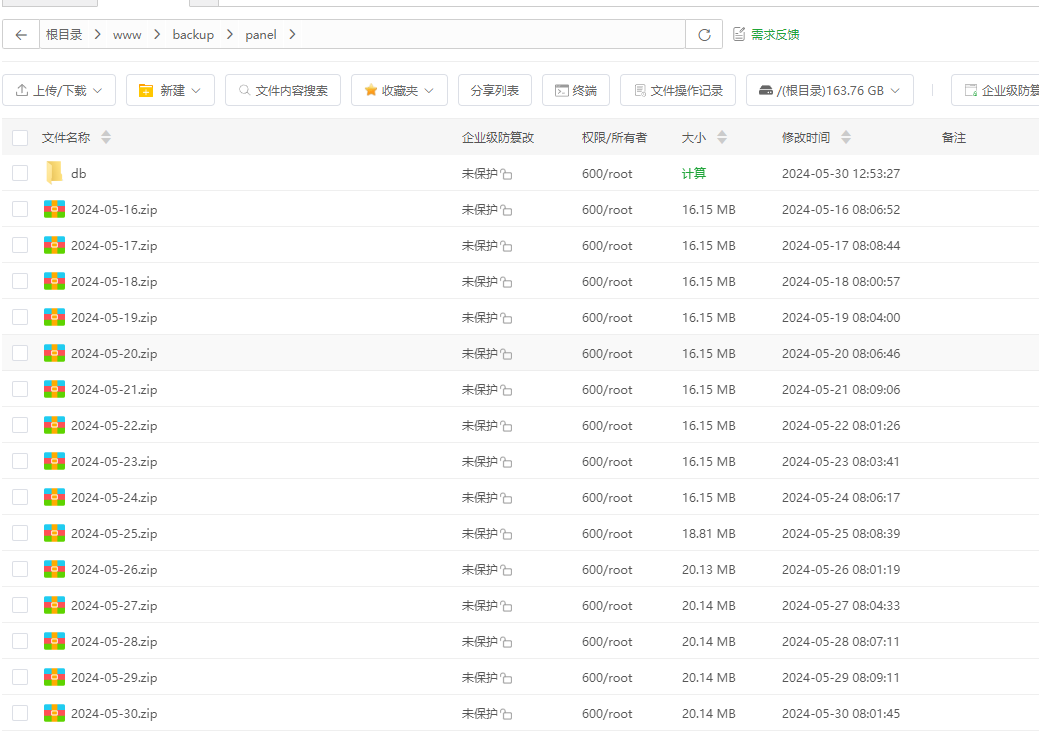The width and height of the screenshot is (1039, 753).
Task: Click 600/root permission of 2024-05-20.zip
Action: (607, 354)
